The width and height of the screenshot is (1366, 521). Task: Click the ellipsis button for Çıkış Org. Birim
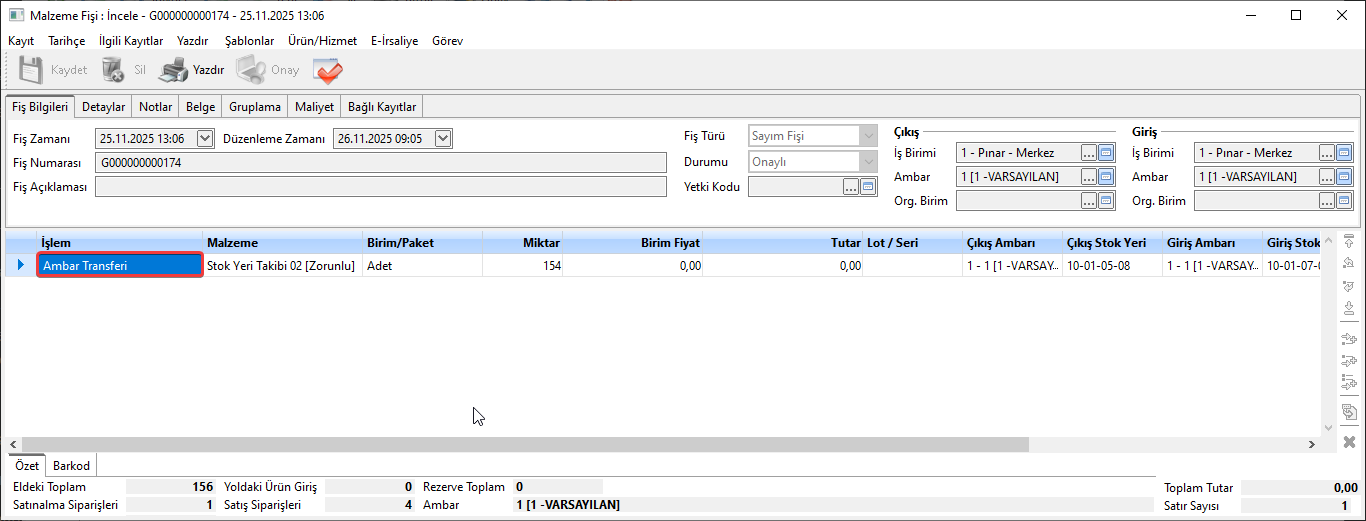[1088, 201]
